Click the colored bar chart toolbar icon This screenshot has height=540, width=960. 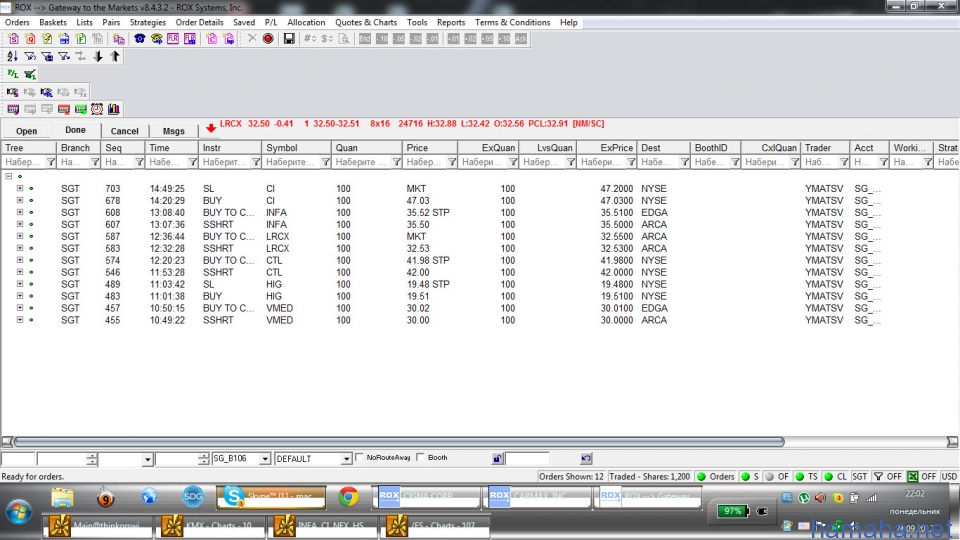[114, 109]
